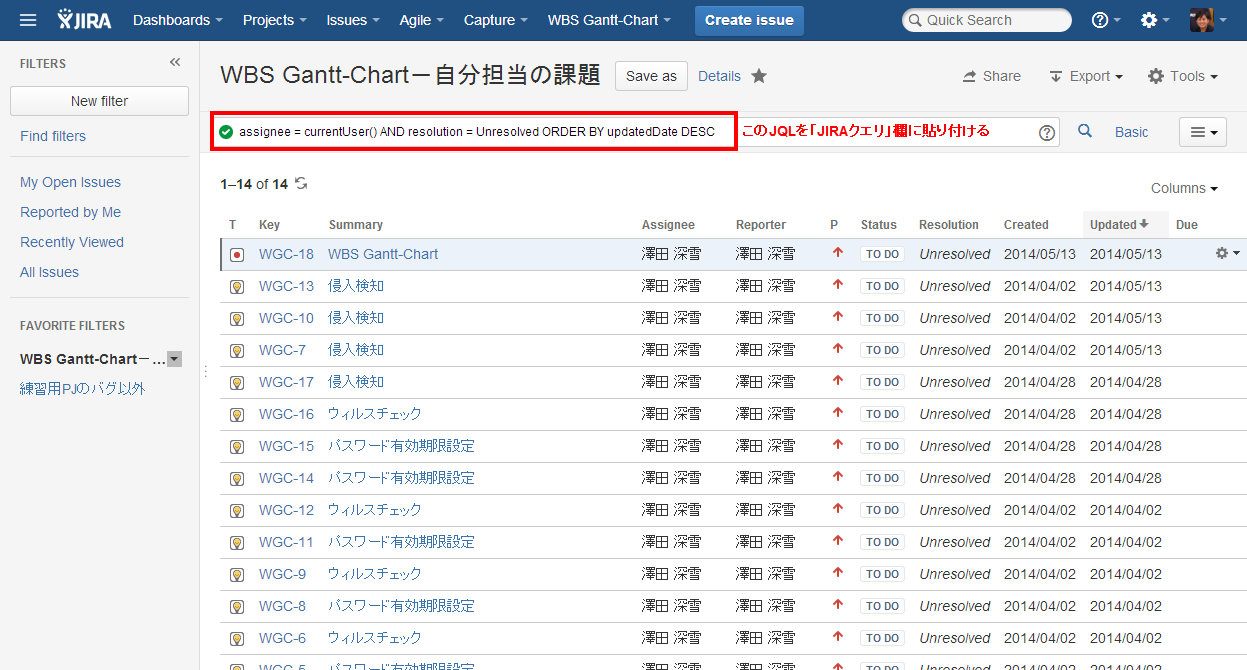Image resolution: width=1247 pixels, height=670 pixels.
Task: Click issue type icon of WGC-16
Action: click(237, 415)
